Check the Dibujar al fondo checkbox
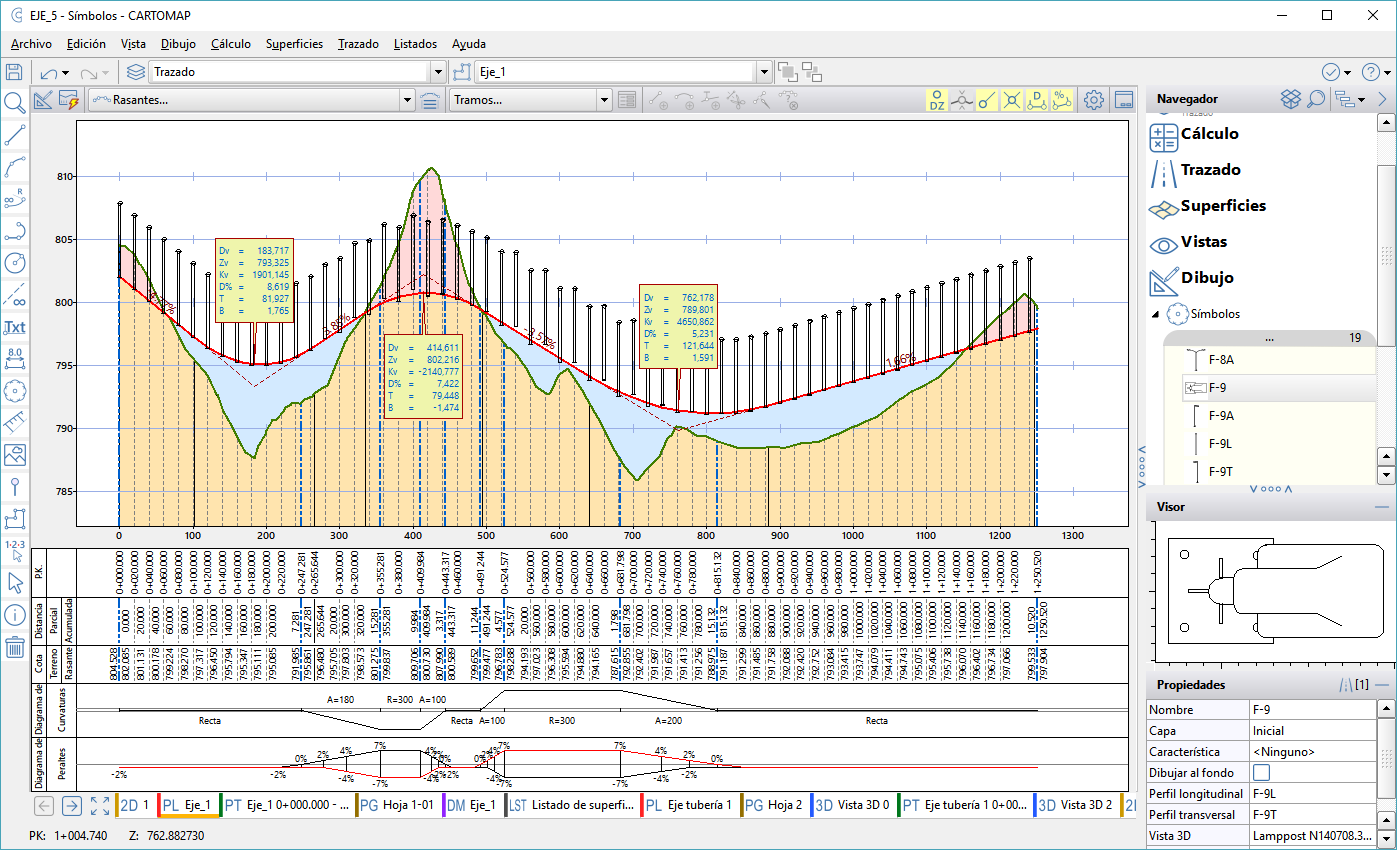 pos(1262,772)
